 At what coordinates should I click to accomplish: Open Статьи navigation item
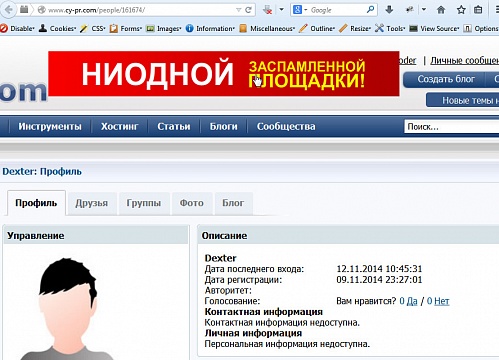(174, 126)
